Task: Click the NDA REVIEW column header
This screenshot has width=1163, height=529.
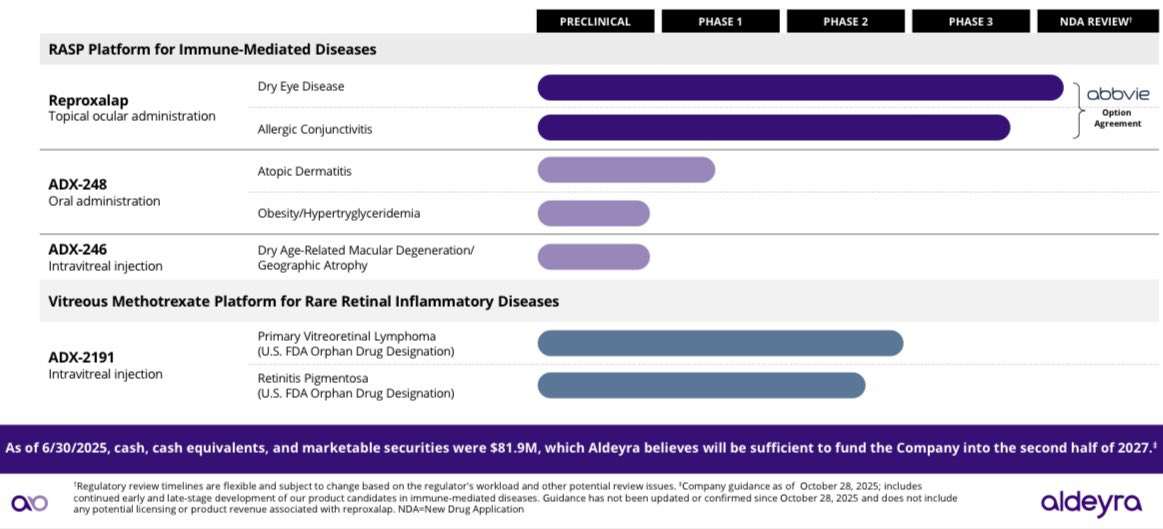Action: (1099, 22)
